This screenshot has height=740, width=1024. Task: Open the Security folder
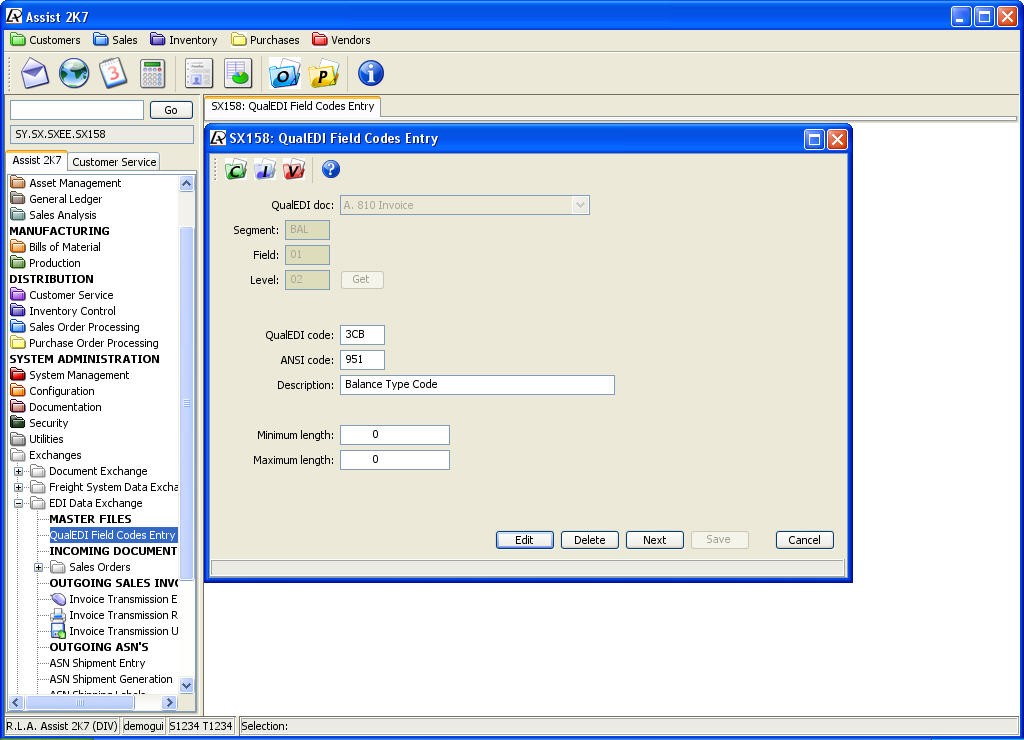(x=40, y=423)
